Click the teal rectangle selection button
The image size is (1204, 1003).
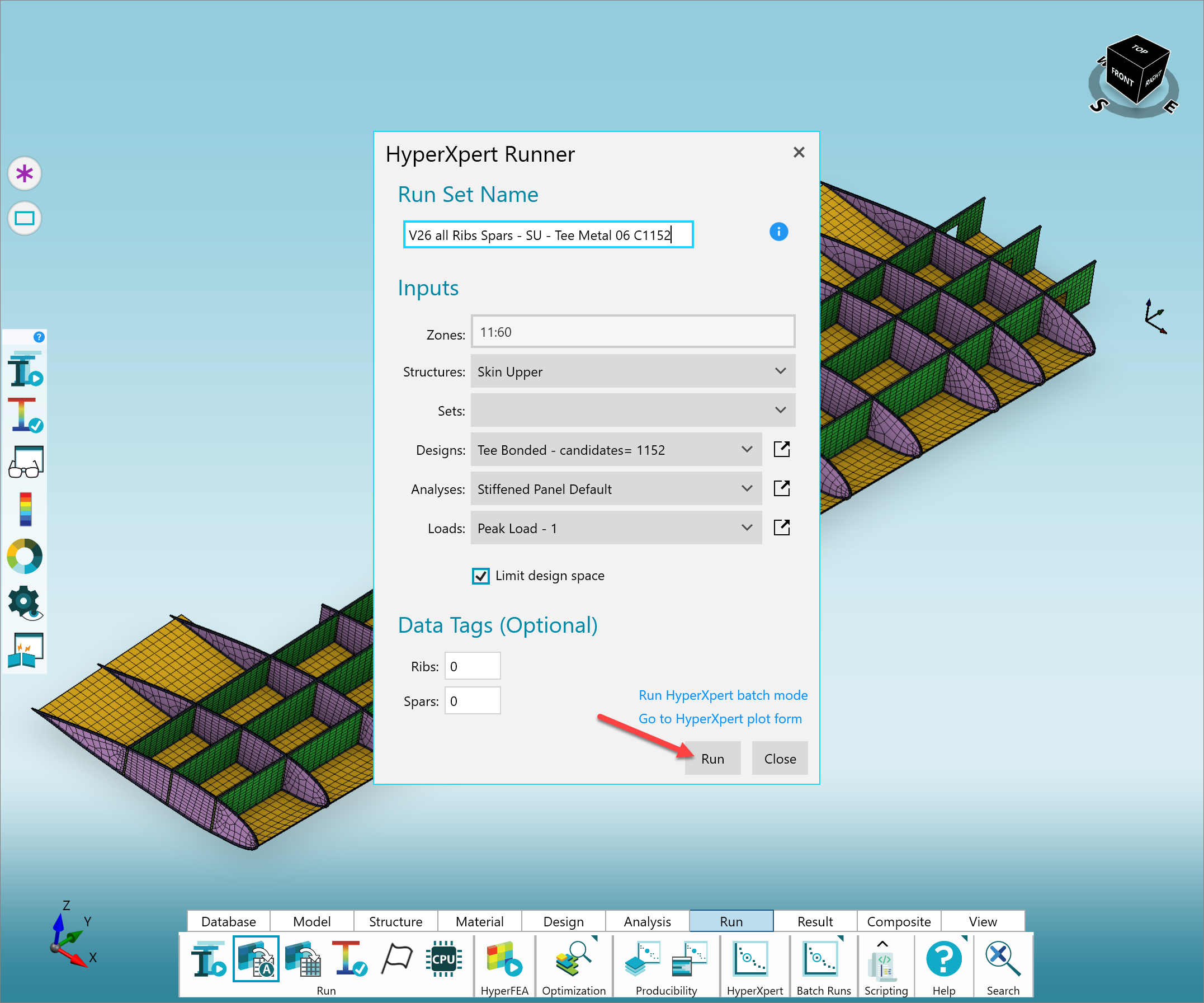(x=25, y=219)
